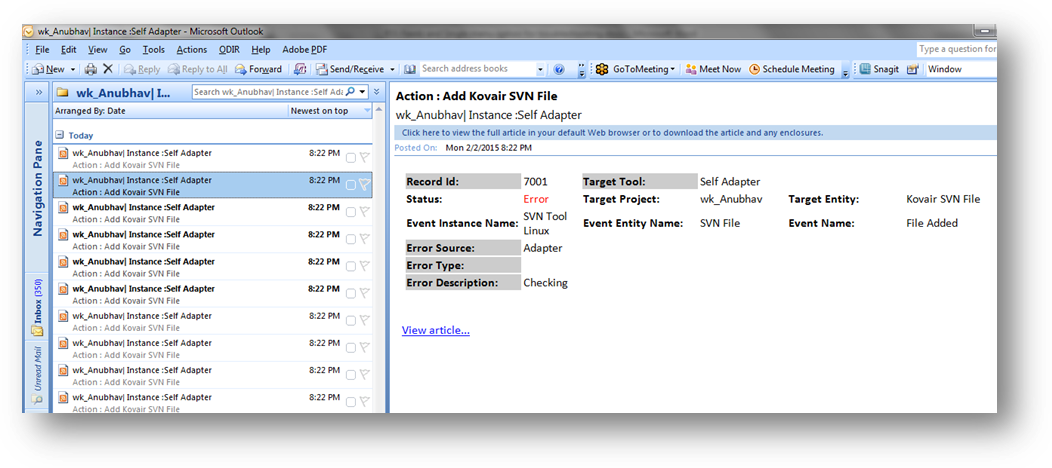Click the blue bar to view full article

612,132
